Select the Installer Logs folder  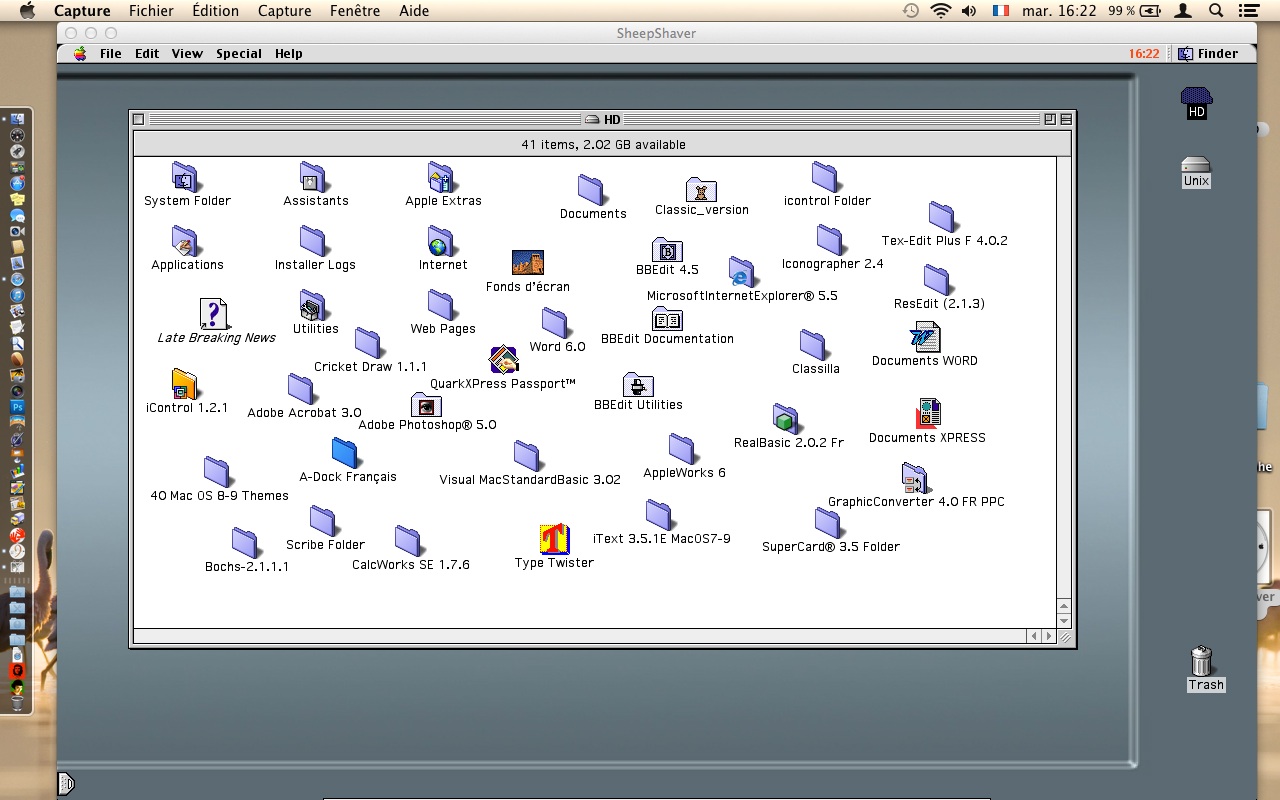(x=314, y=241)
